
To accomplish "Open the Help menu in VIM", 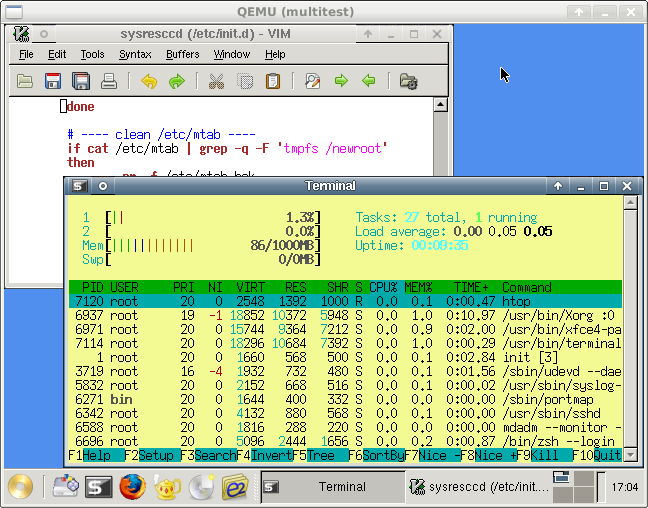I will pyautogui.click(x=275, y=54).
